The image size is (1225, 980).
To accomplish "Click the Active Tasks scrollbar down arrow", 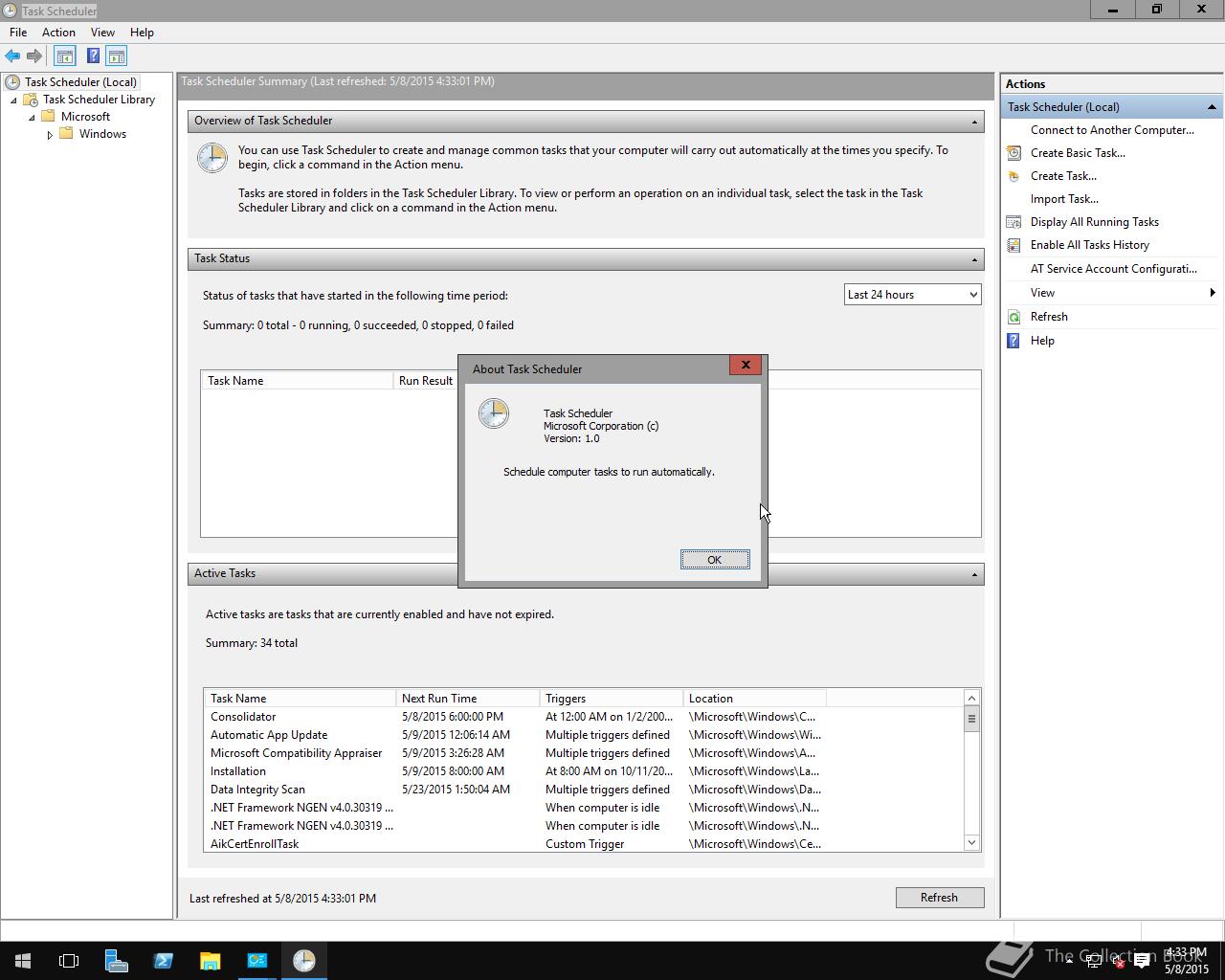I will 971,843.
